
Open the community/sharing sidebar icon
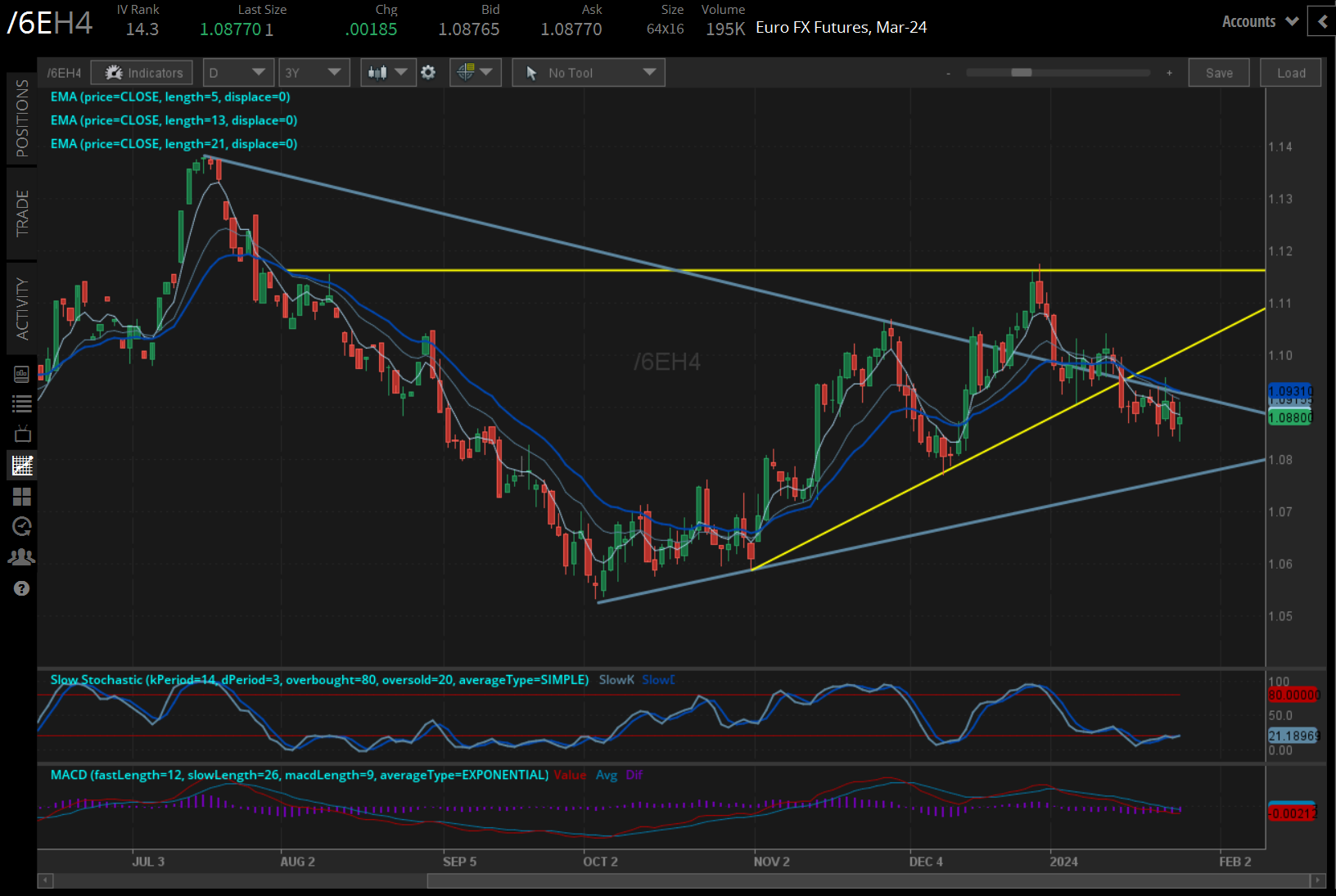21,556
